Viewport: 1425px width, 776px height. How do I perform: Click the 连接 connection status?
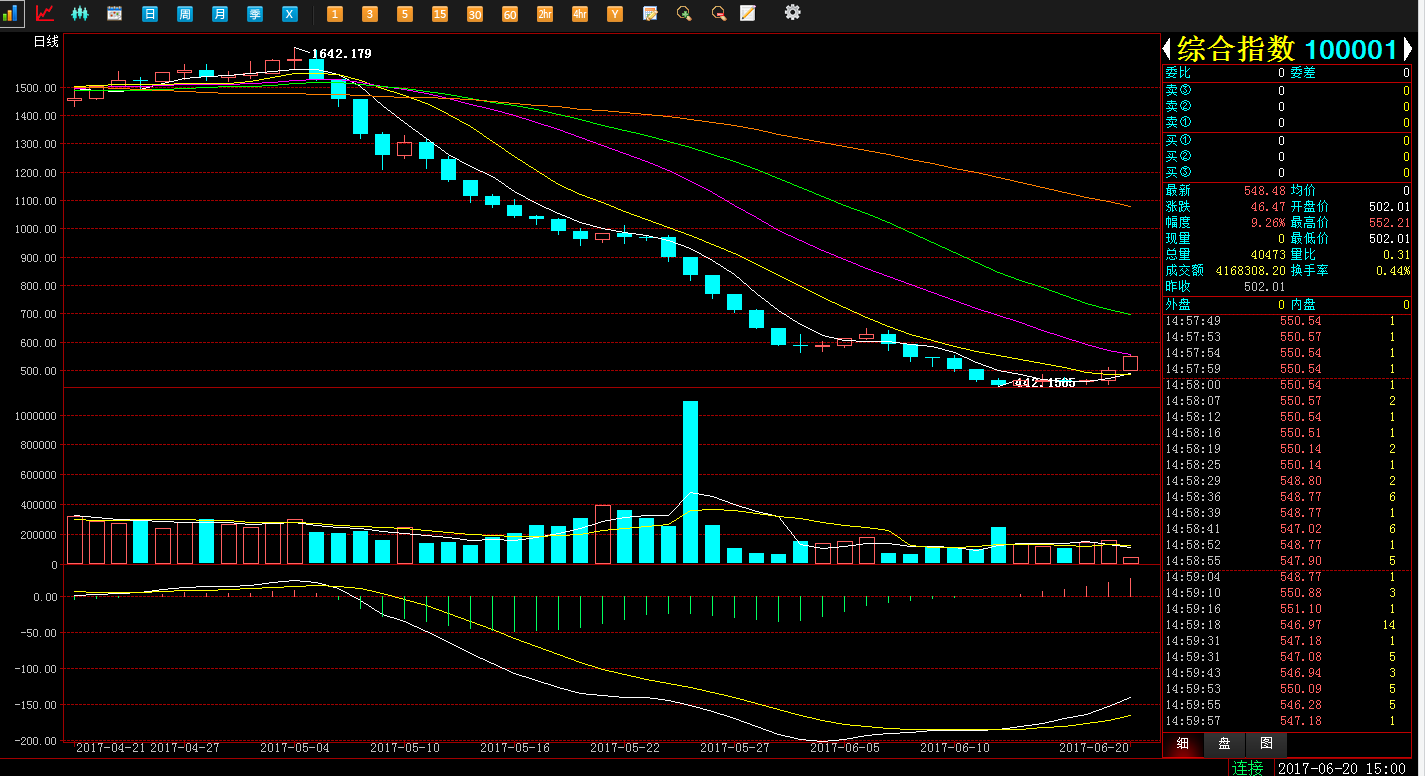(1248, 768)
